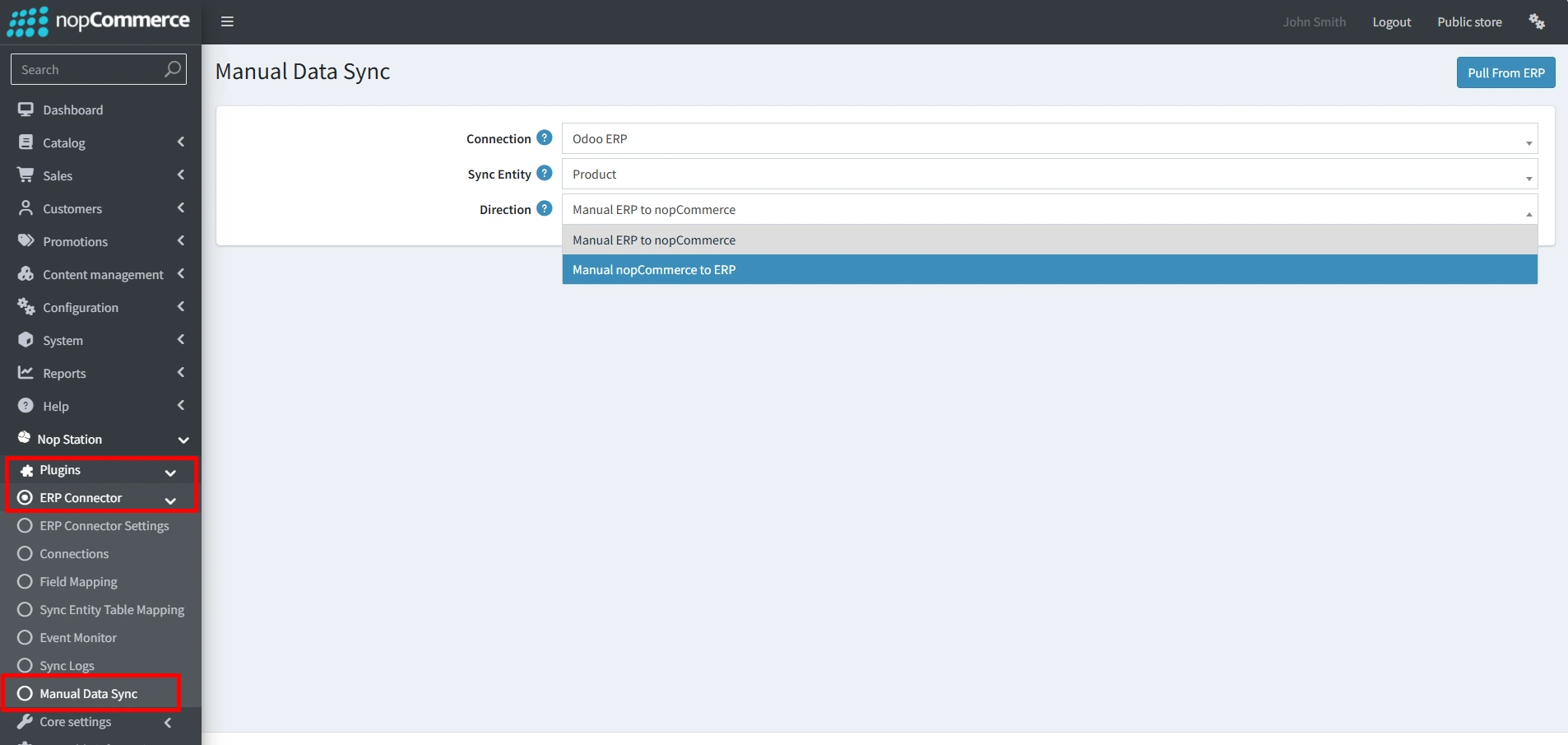Click the Logout link
Image resolution: width=1568 pixels, height=745 pixels.
(x=1391, y=22)
